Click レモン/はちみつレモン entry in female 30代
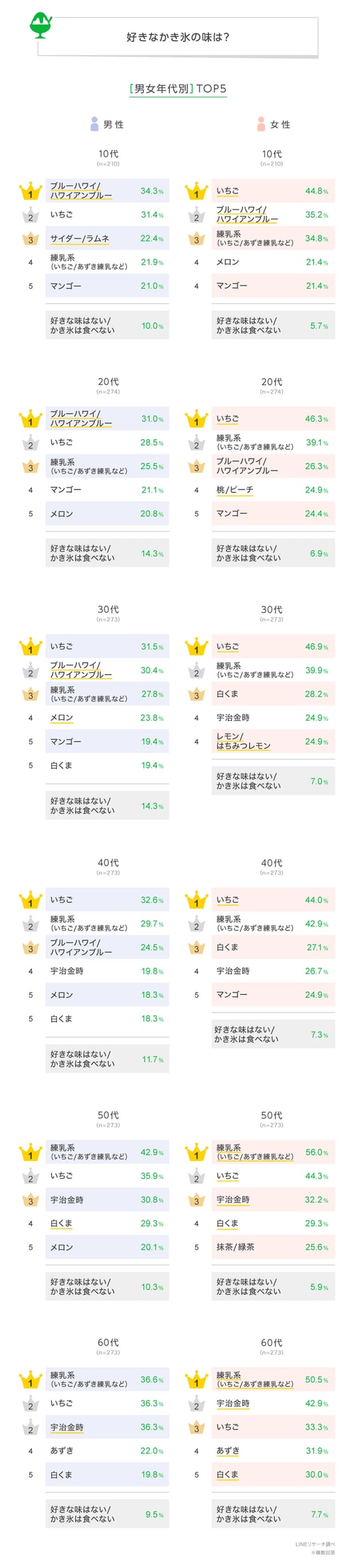This screenshot has width=356, height=1568. (243, 741)
